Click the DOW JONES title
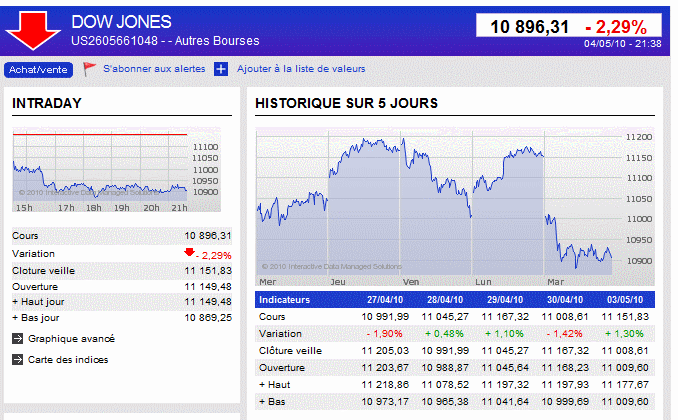 tap(122, 22)
